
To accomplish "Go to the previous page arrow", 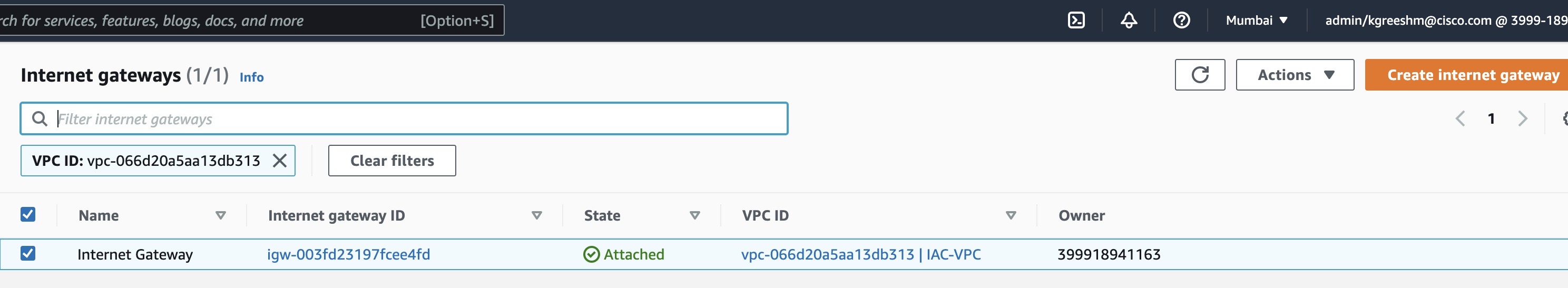I will point(1459,118).
